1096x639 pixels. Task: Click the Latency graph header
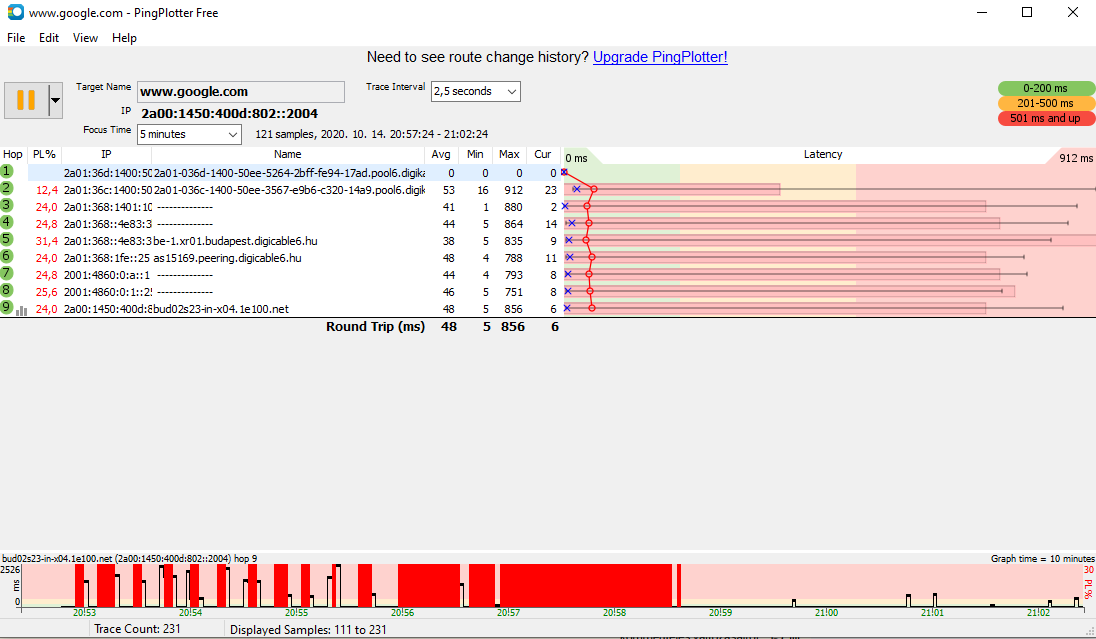[x=823, y=155]
